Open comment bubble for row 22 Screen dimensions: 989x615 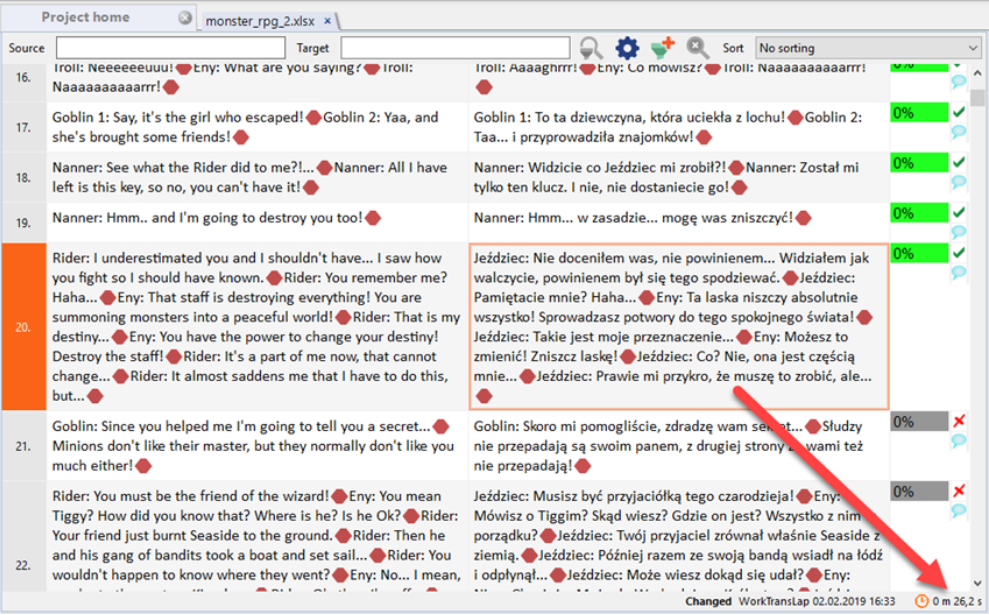pos(959,510)
